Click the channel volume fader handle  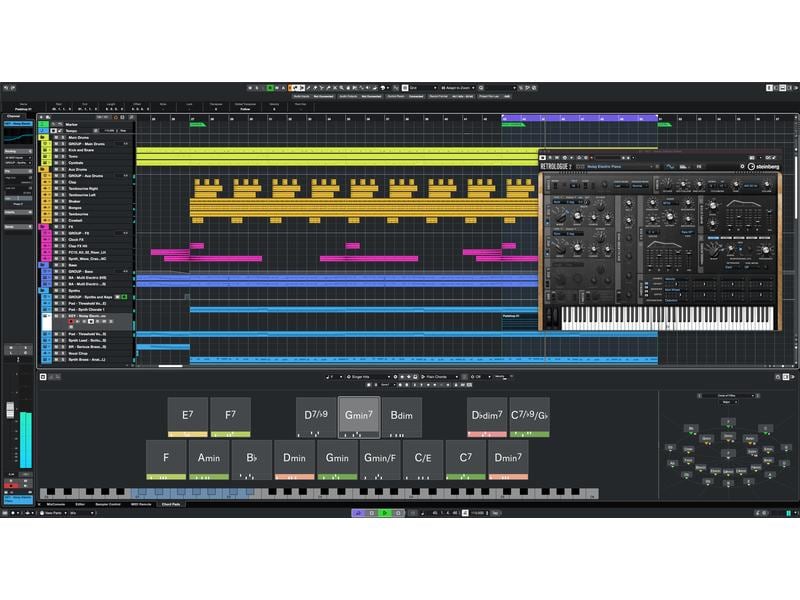(10, 410)
